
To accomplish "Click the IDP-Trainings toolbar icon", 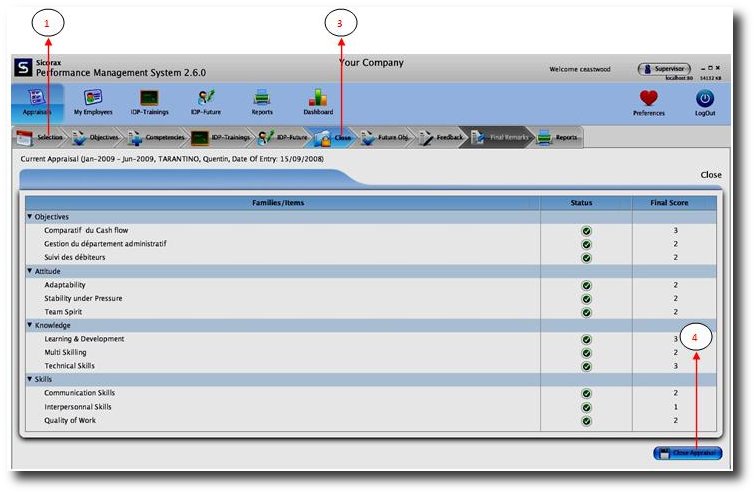I will [x=149, y=100].
